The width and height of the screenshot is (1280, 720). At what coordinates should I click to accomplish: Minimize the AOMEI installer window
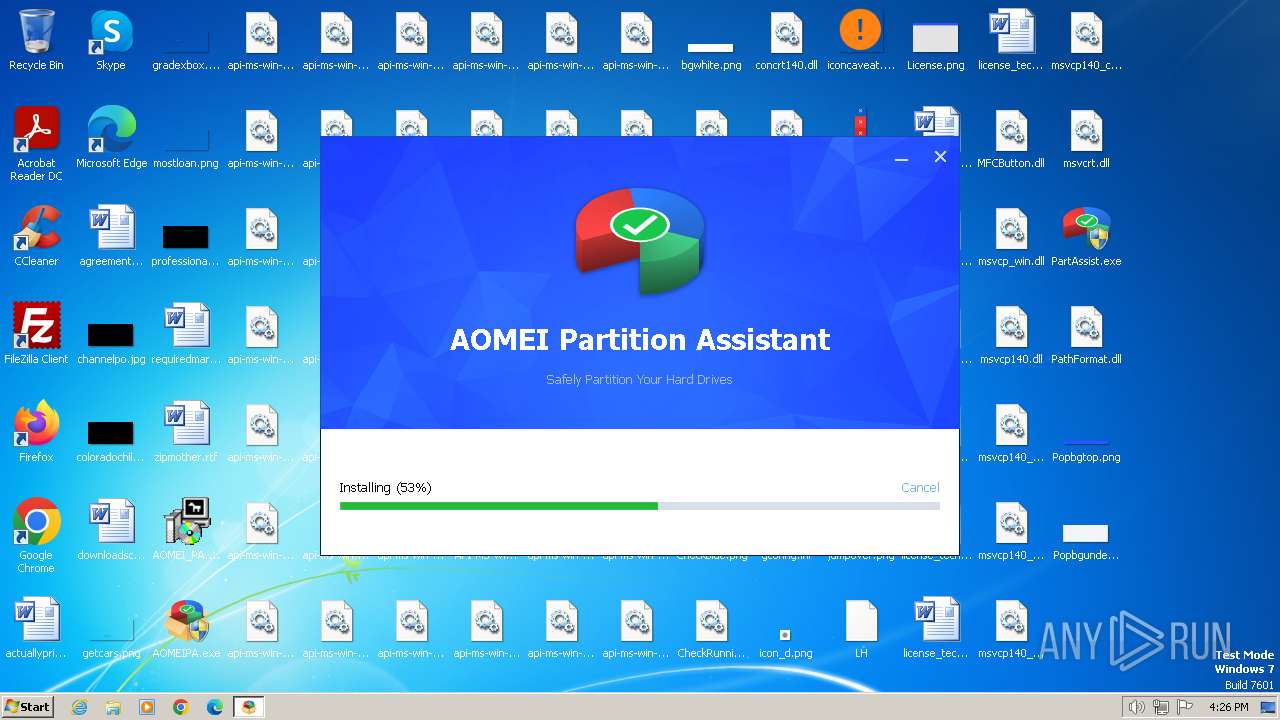click(901, 158)
